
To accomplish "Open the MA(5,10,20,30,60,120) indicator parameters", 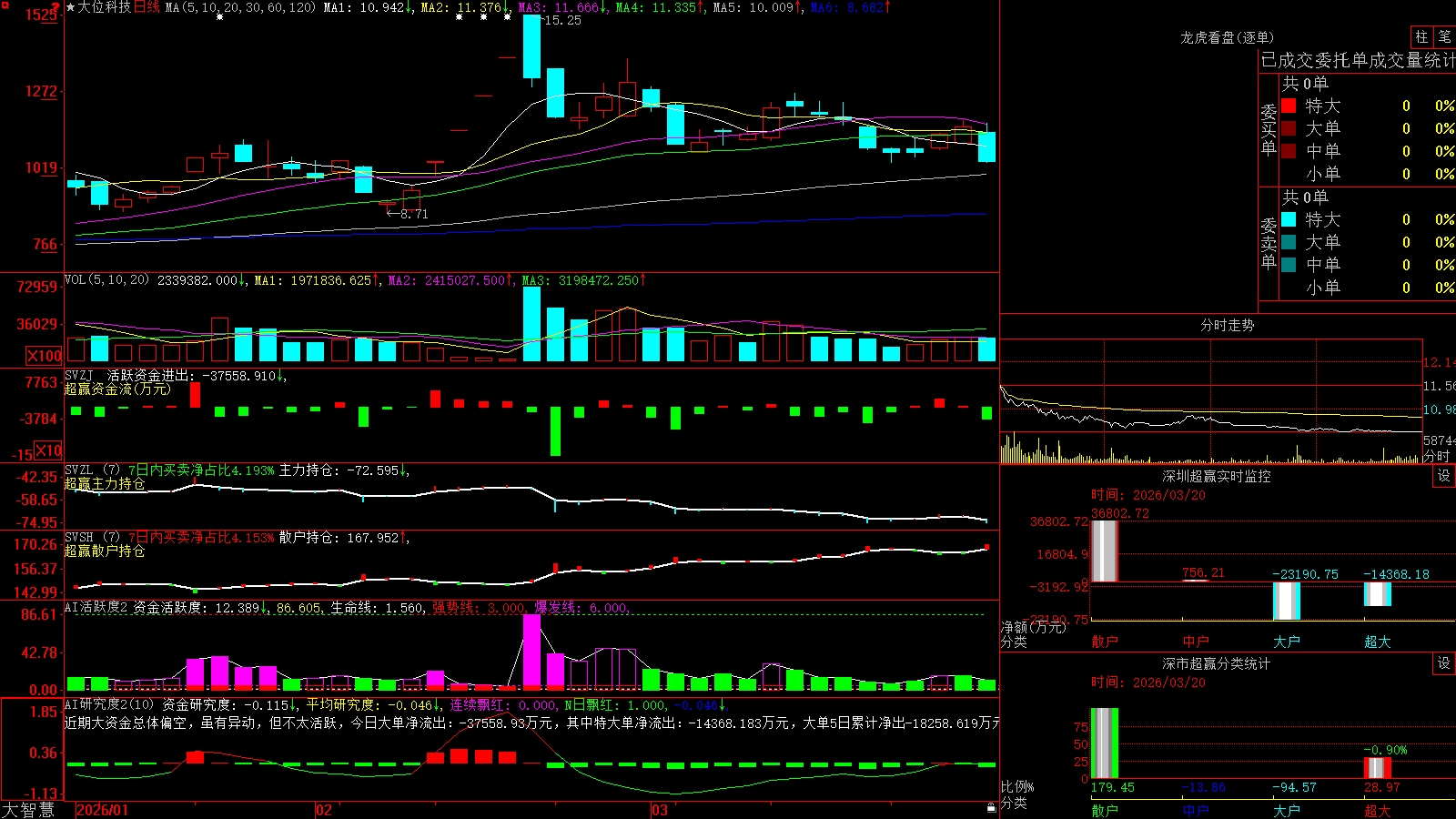I will coord(241,7).
